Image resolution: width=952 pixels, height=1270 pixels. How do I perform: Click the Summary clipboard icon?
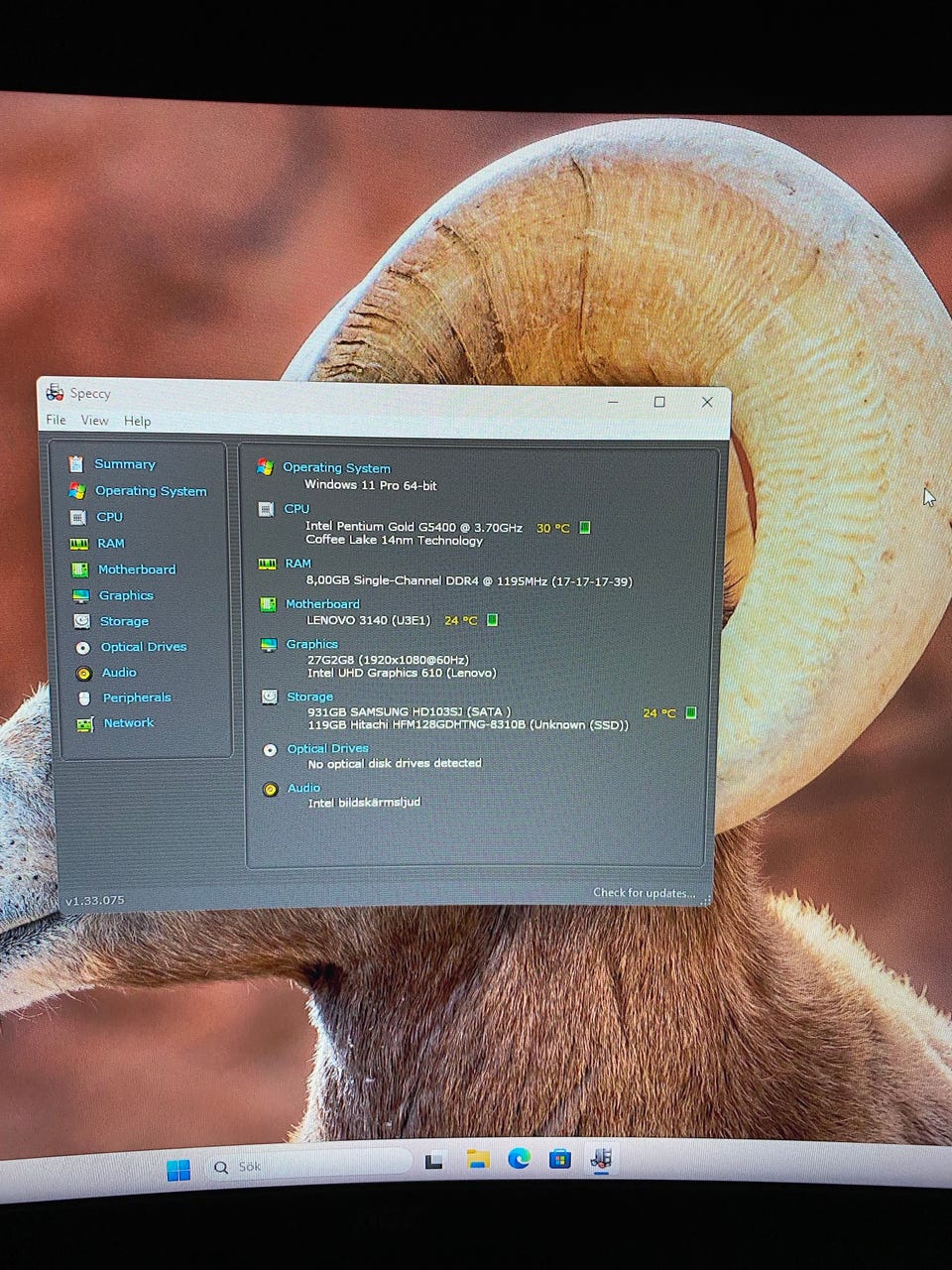(x=76, y=464)
